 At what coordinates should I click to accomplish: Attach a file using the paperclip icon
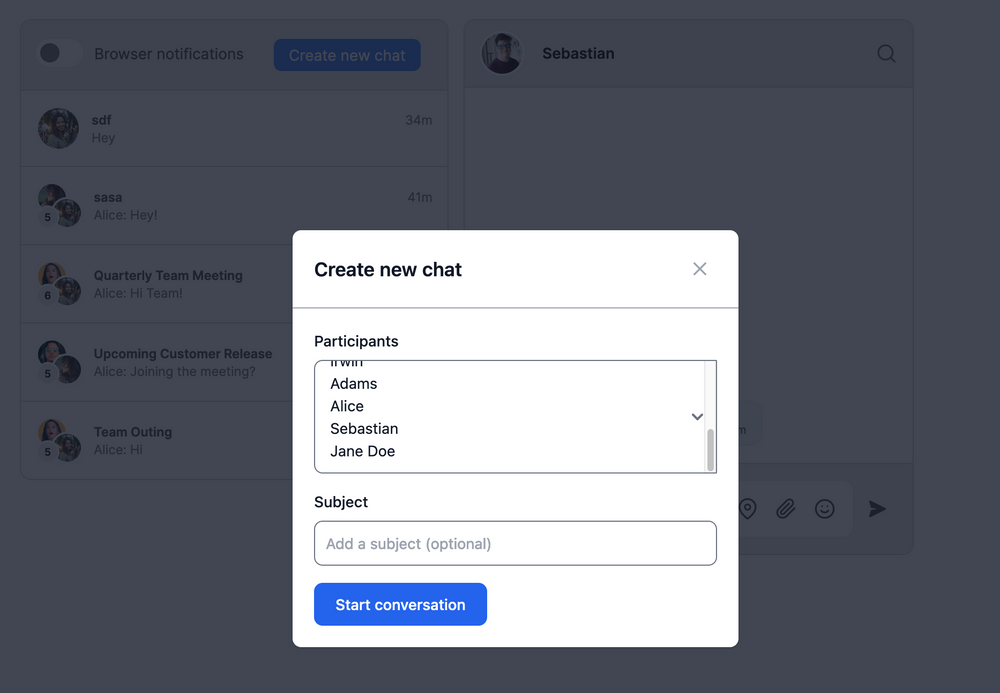[785, 508]
